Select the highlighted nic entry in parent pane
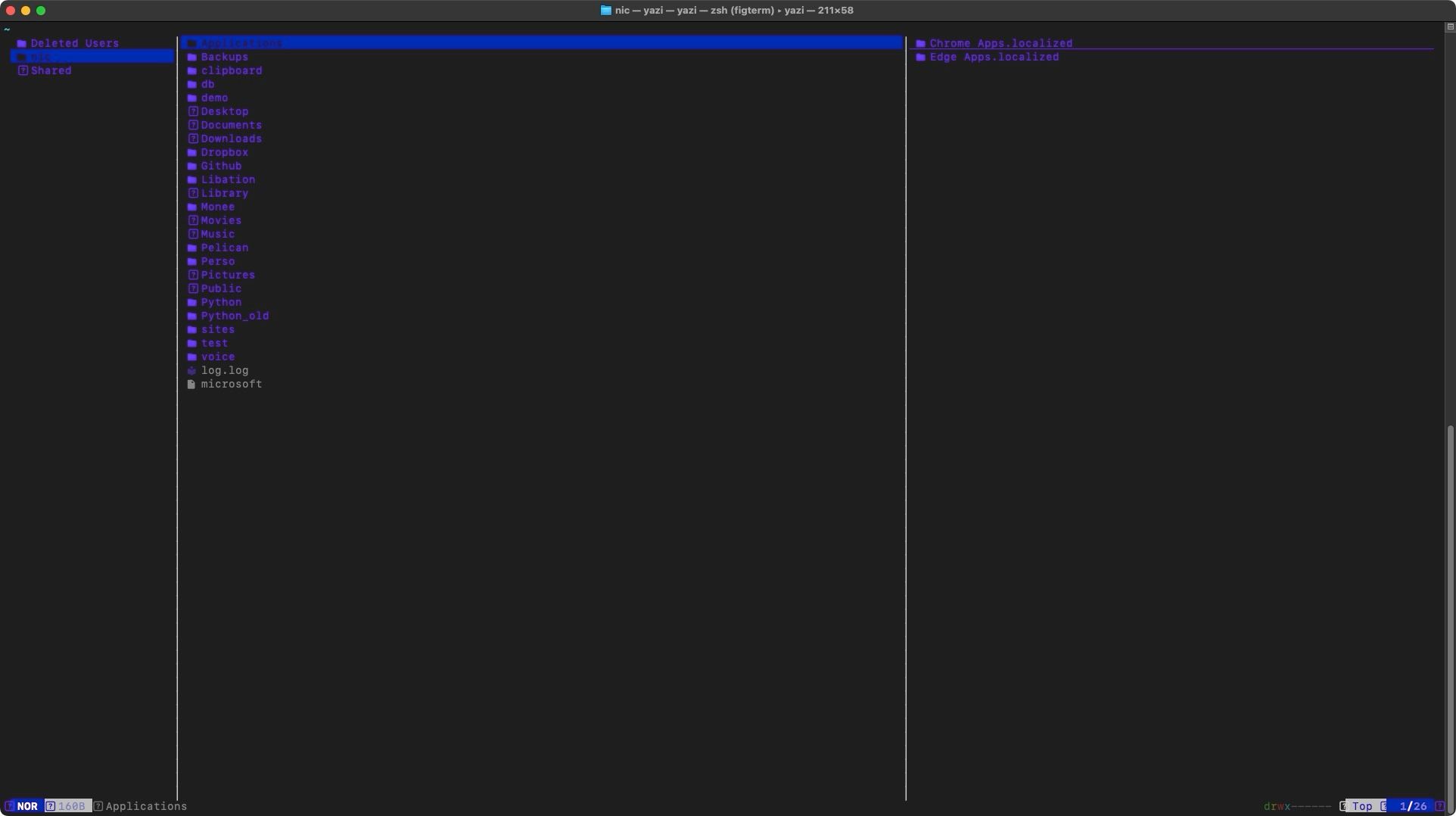Image resolution: width=1456 pixels, height=816 pixels. [92, 57]
